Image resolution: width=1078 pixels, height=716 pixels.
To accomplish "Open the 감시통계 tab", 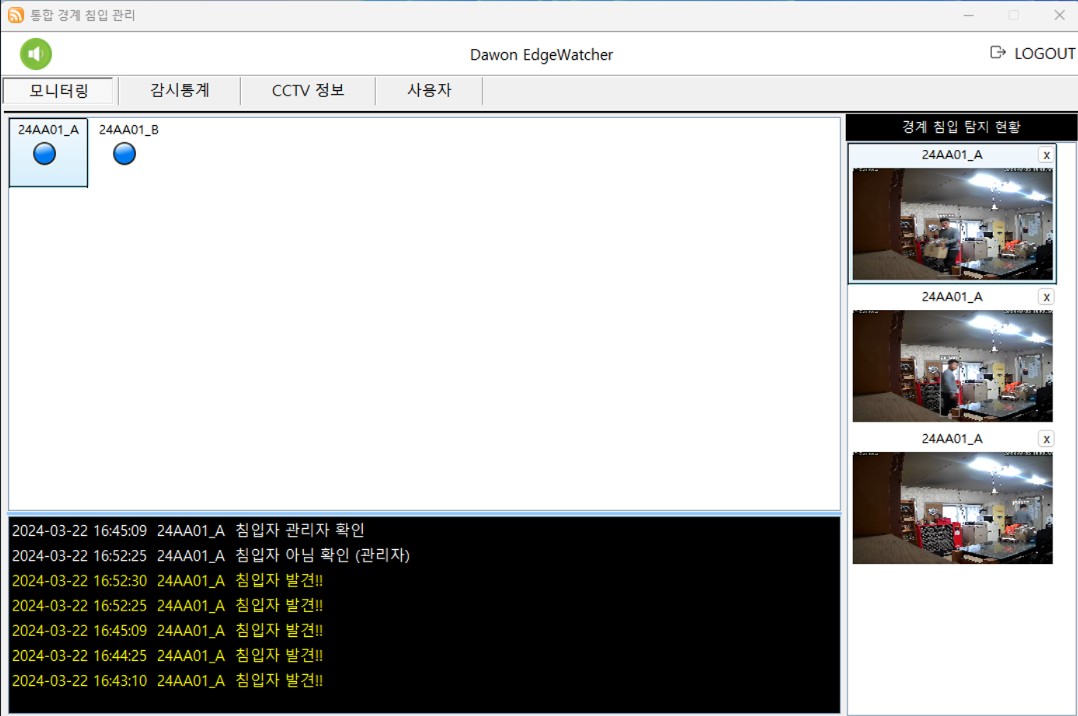I will 180,91.
